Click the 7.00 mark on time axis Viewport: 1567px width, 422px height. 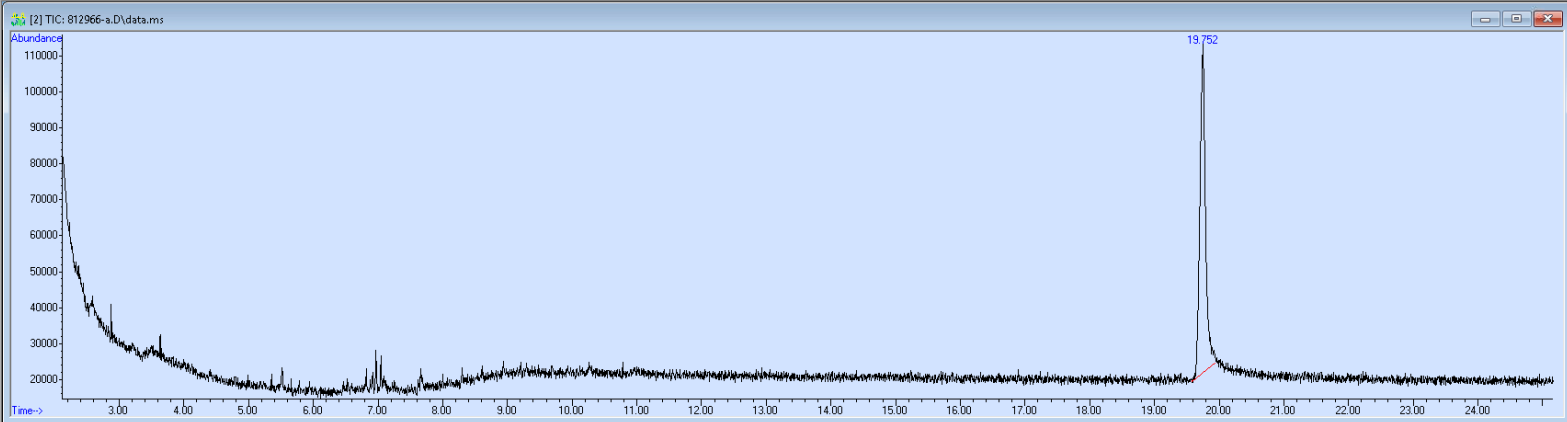click(x=377, y=410)
